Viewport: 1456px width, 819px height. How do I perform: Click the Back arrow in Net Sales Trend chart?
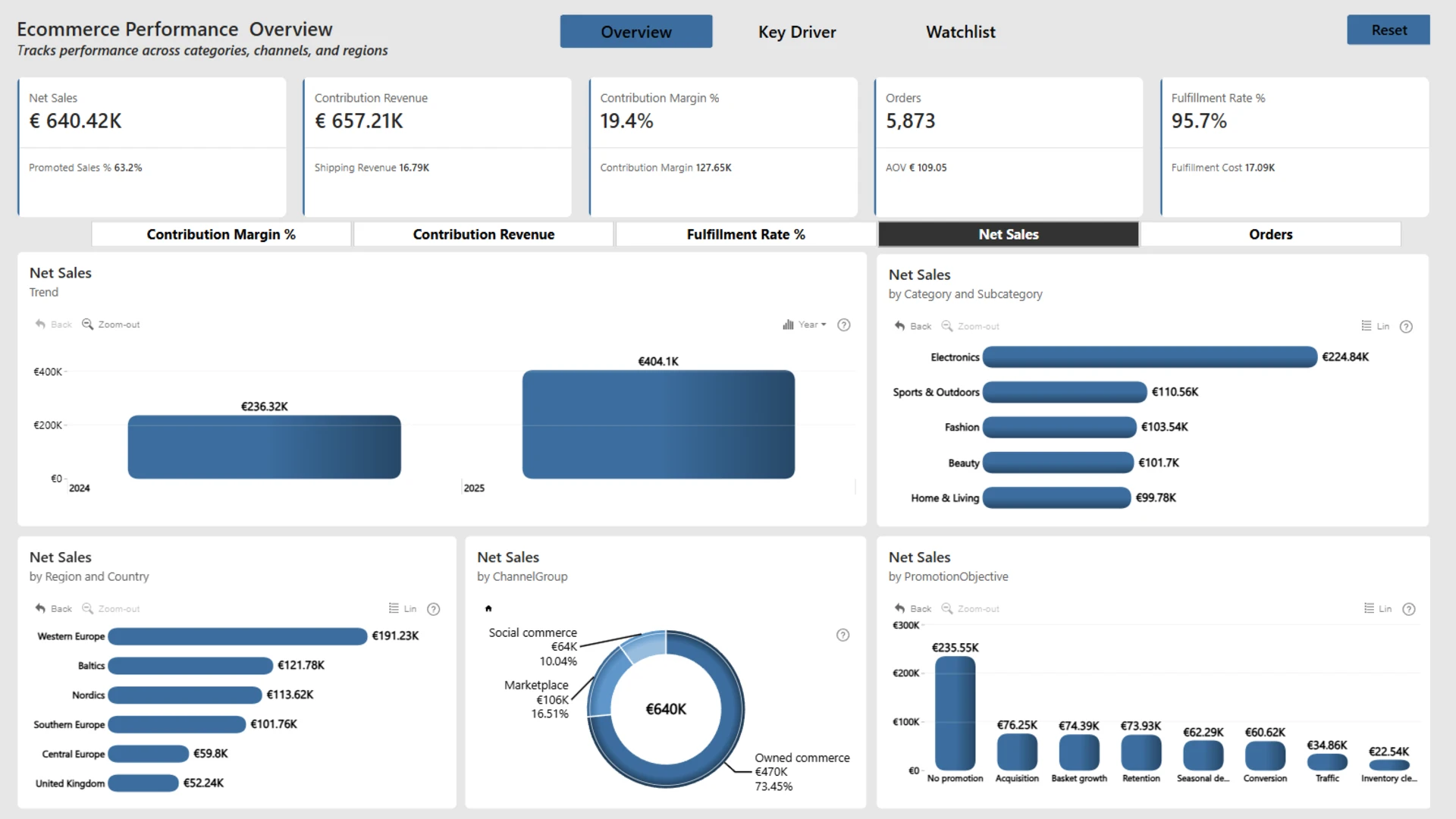click(x=40, y=325)
